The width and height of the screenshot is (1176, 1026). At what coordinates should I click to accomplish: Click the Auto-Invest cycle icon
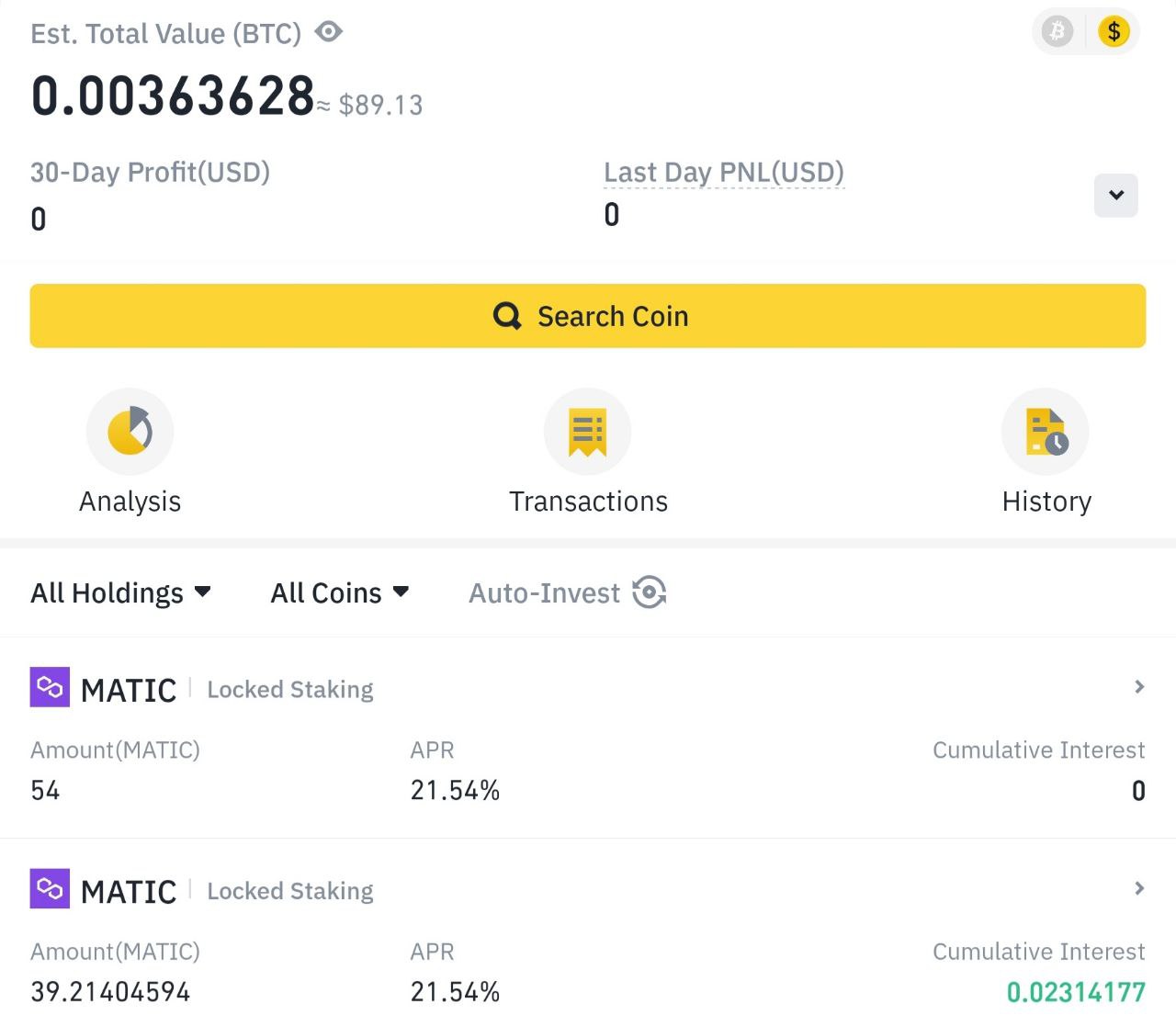[650, 592]
